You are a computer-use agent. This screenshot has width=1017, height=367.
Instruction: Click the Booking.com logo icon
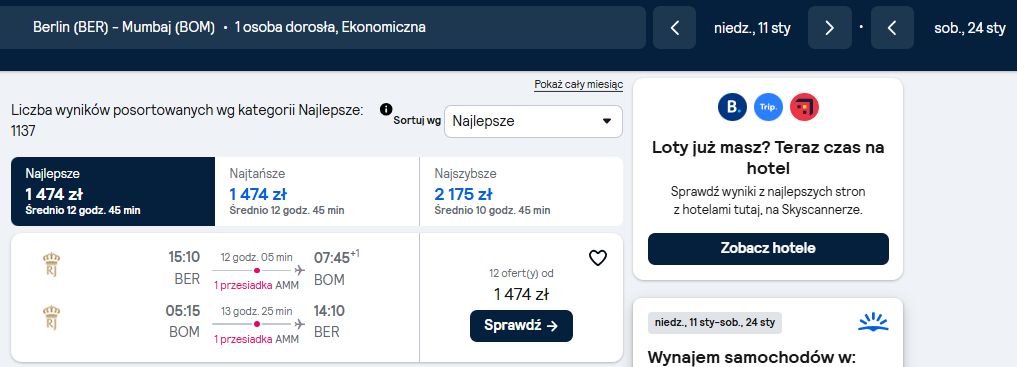point(732,107)
